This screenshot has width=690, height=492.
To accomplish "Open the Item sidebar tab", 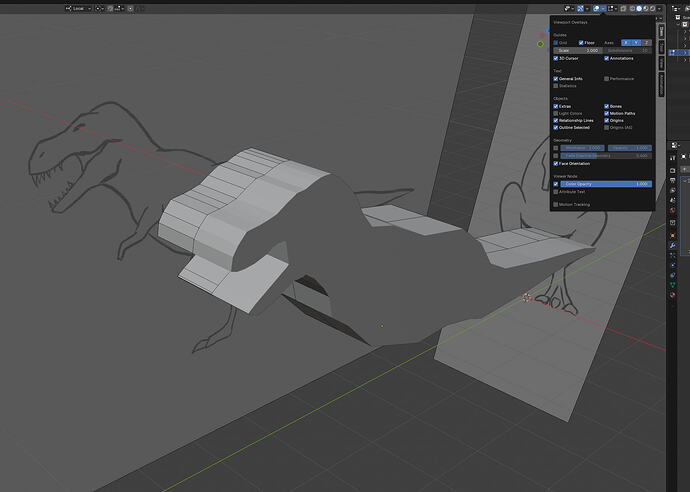I will coord(661,31).
